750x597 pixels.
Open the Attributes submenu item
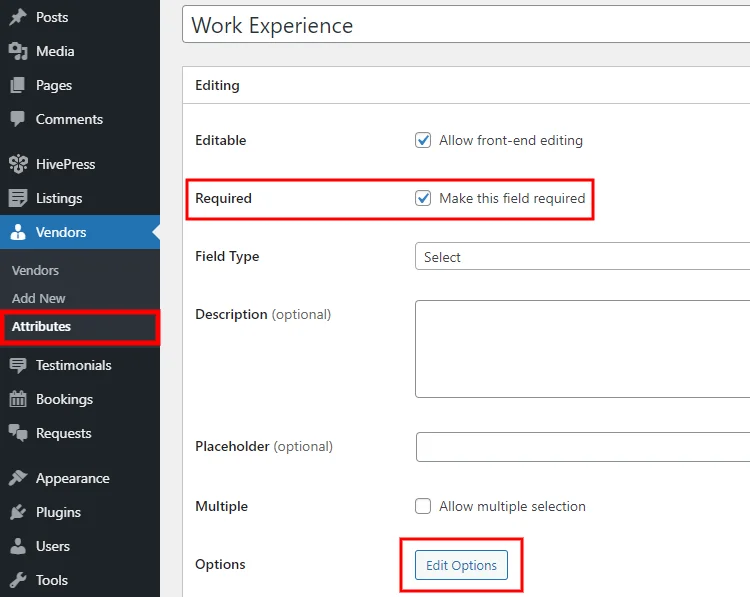point(42,326)
